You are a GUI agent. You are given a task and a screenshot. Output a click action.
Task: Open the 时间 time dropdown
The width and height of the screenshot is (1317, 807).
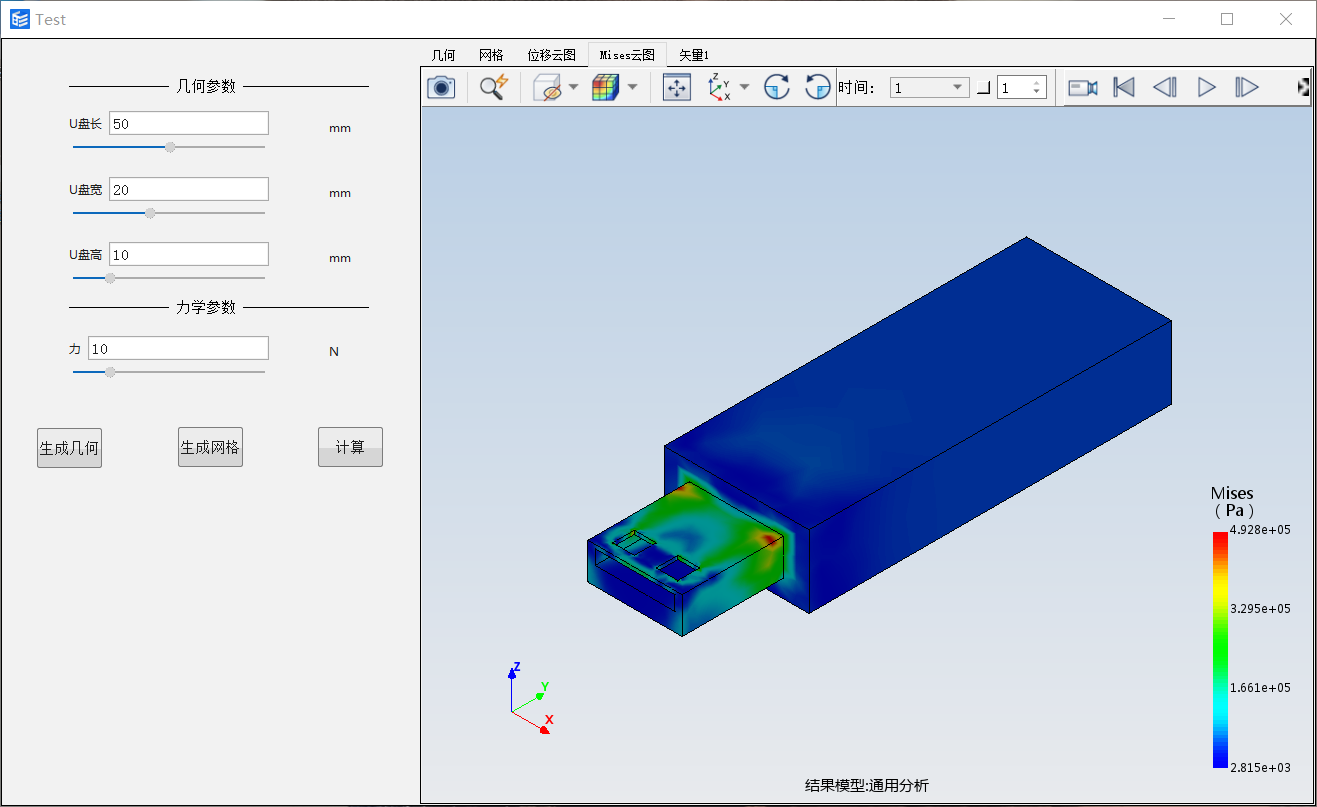tap(929, 88)
